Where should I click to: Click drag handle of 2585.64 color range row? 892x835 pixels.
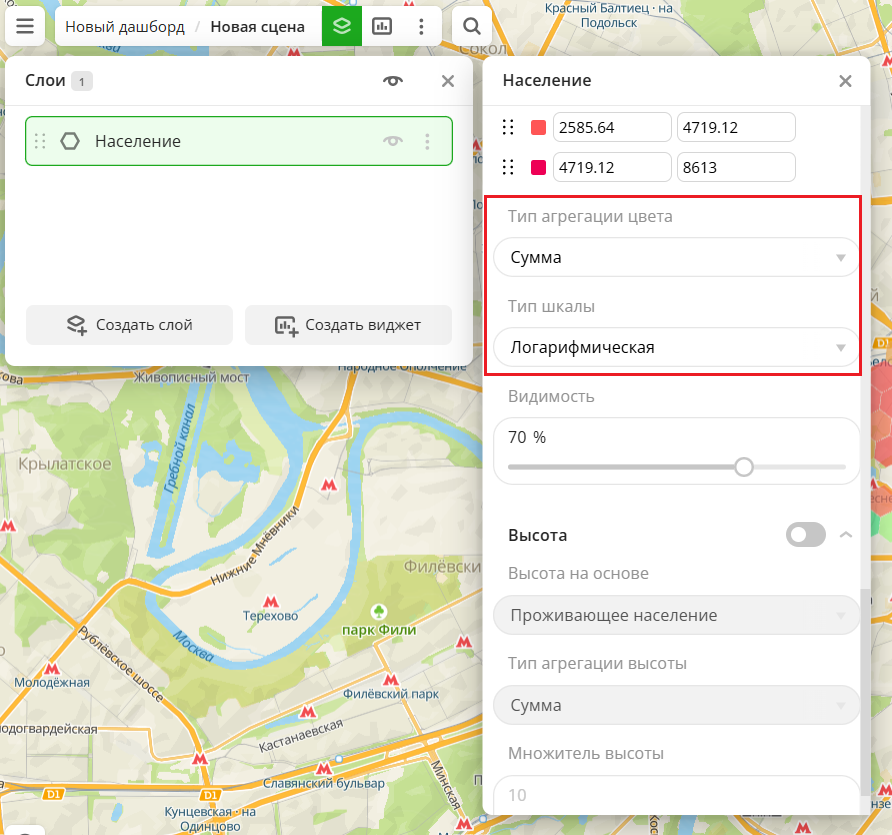pyautogui.click(x=508, y=128)
